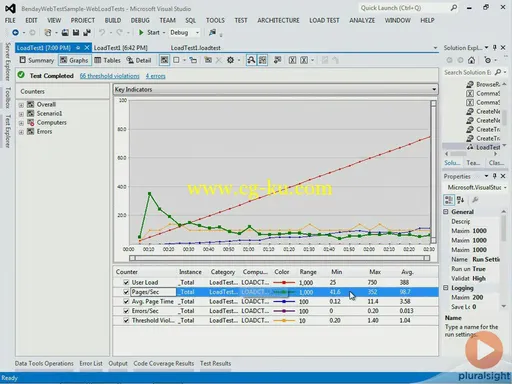Click the Properties Alphabetical sort icon
Image resolution: width=512 pixels, height=384 pixels.
[461, 200]
